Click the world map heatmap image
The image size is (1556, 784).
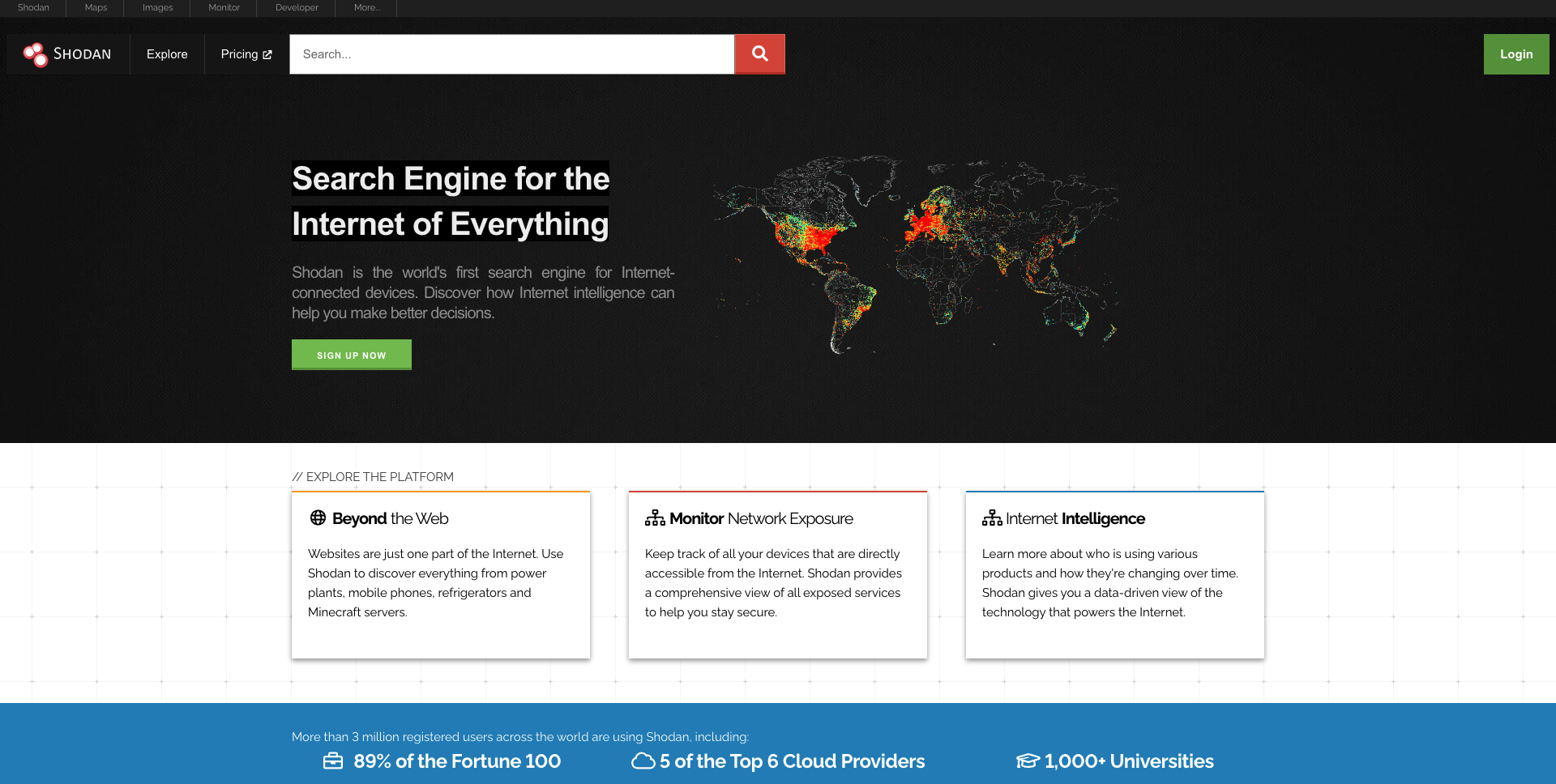coord(916,254)
